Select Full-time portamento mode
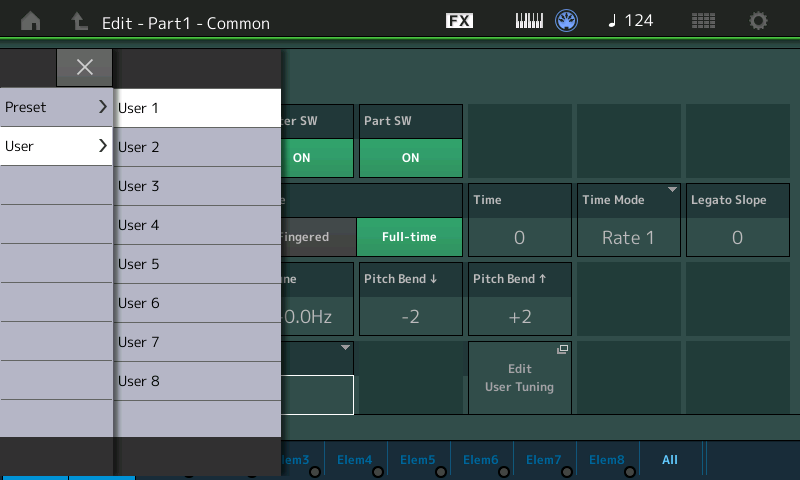 410,237
